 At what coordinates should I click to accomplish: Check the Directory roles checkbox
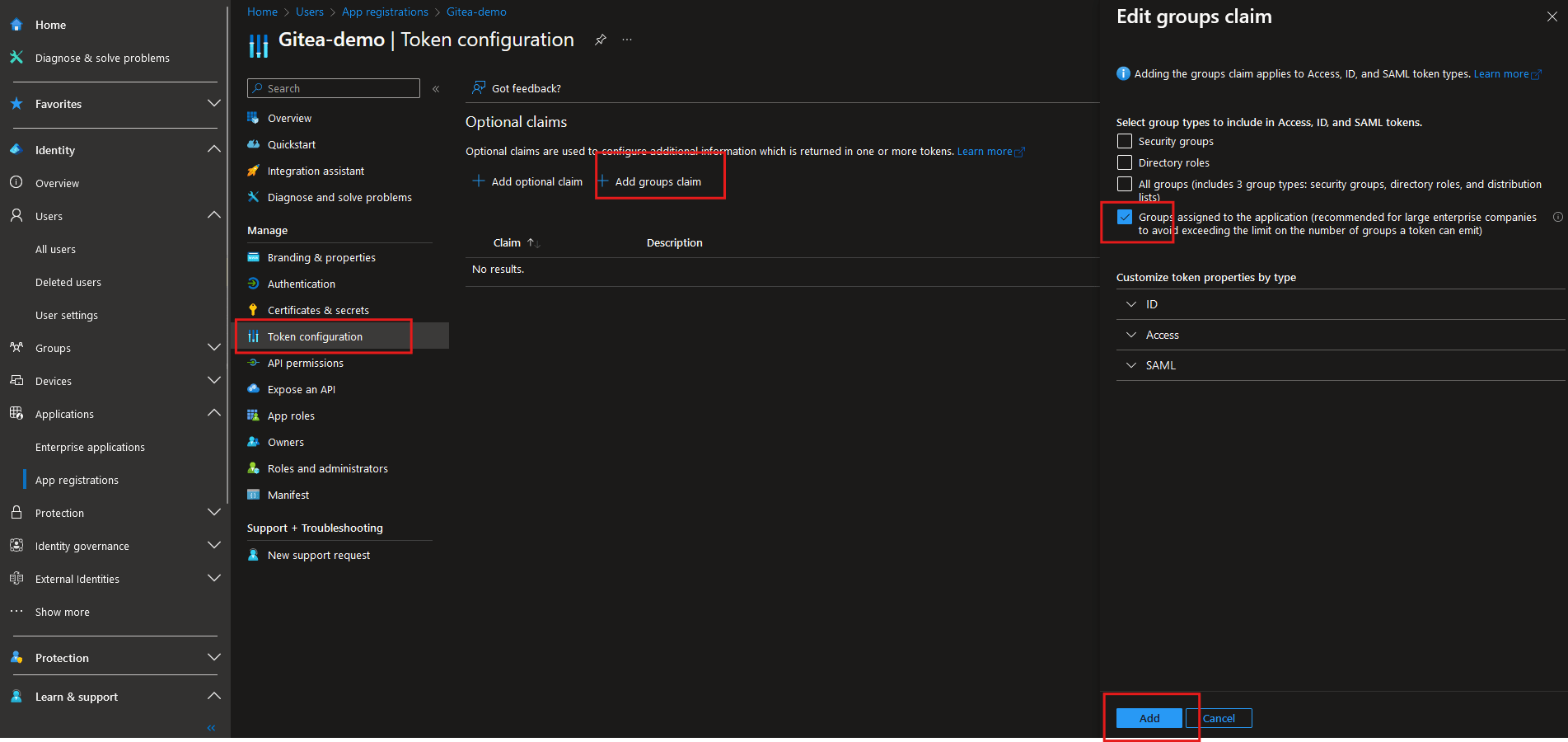pos(1125,163)
